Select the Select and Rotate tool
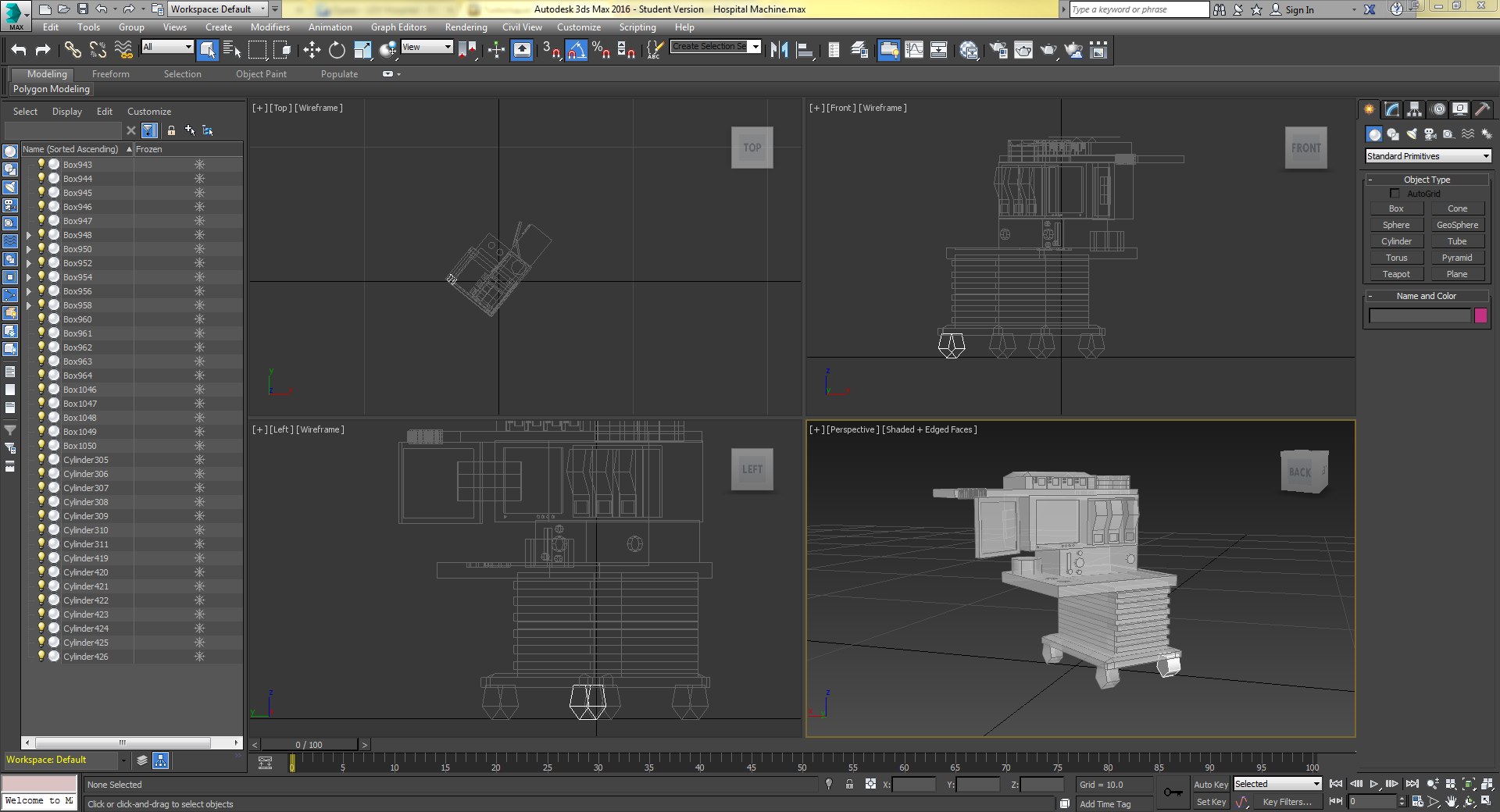The width and height of the screenshot is (1500, 812). point(337,50)
